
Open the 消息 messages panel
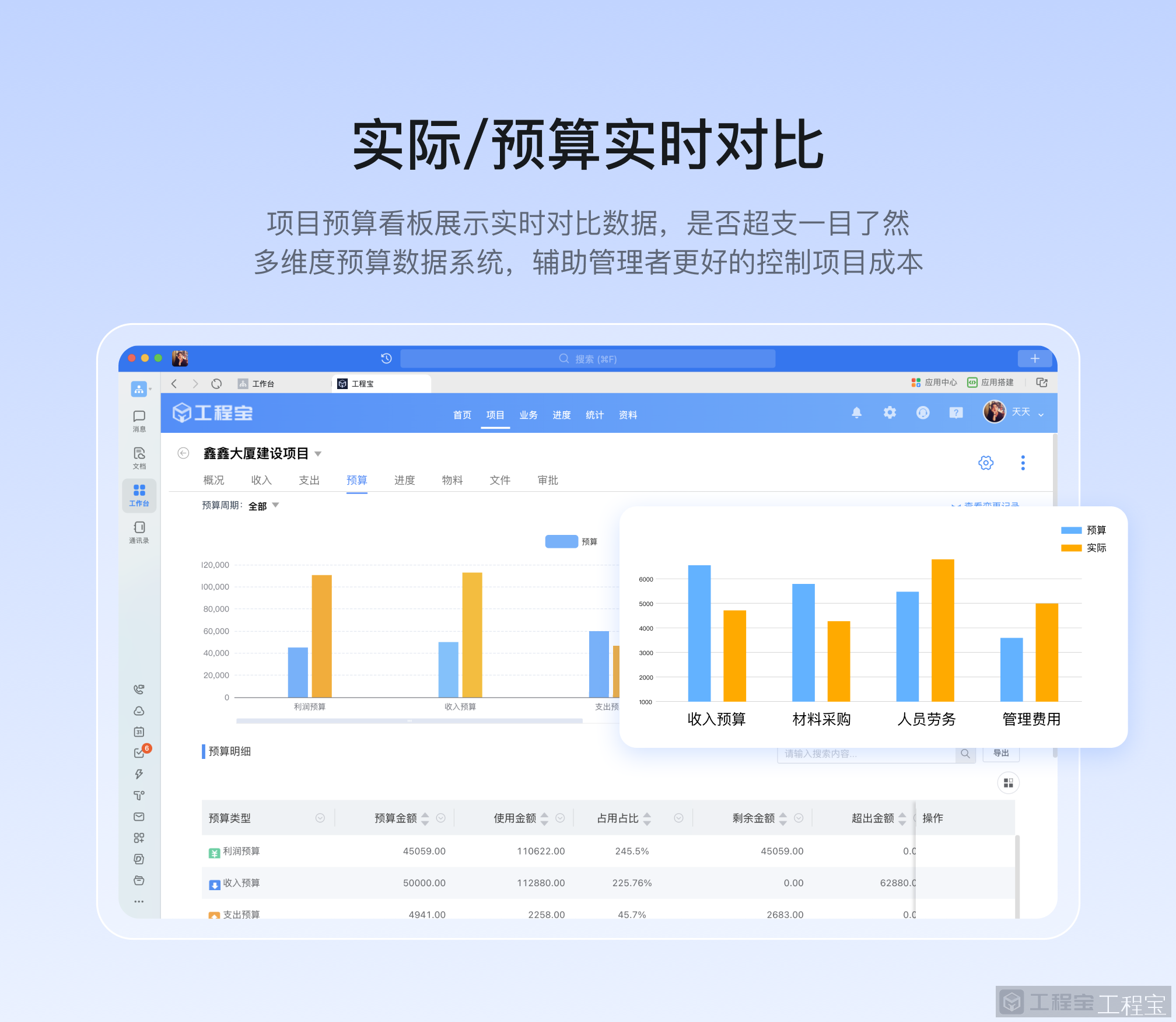click(139, 420)
